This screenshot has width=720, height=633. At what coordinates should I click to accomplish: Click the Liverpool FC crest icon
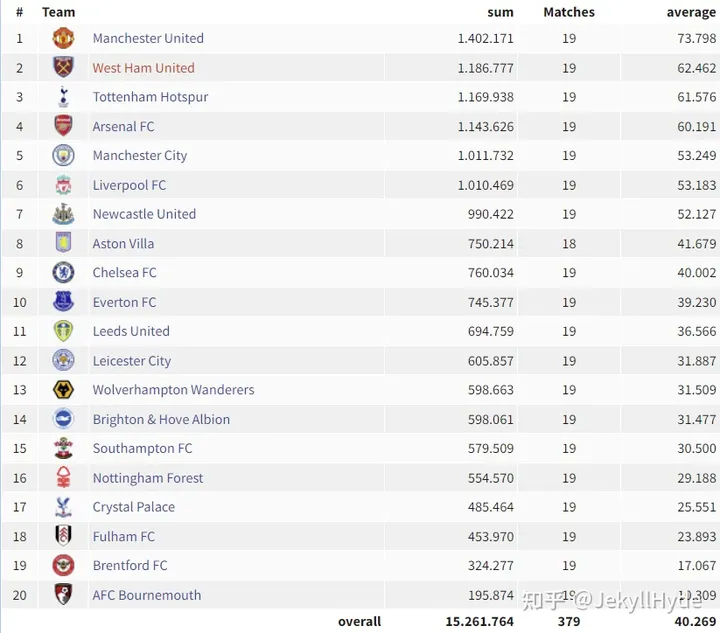pyautogui.click(x=63, y=185)
